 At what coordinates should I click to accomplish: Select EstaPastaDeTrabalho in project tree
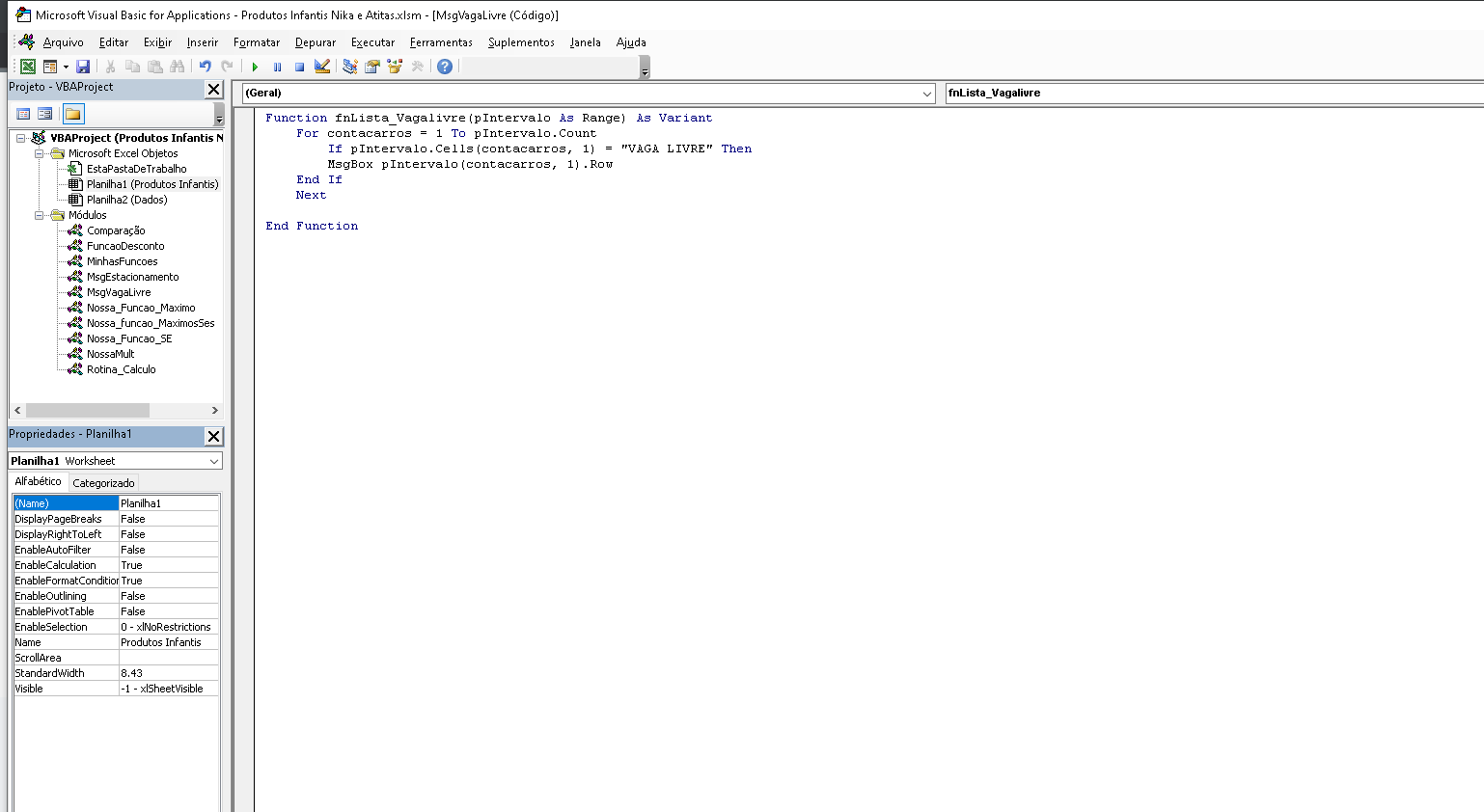pyautogui.click(x=136, y=169)
